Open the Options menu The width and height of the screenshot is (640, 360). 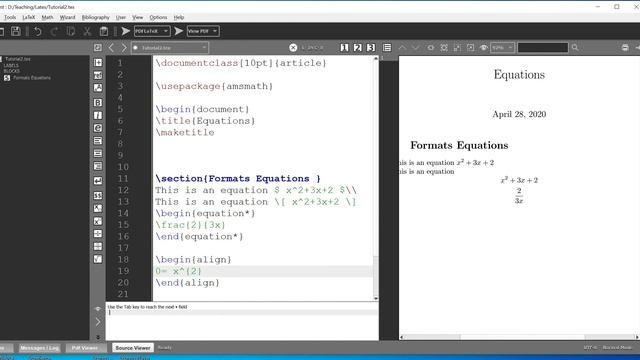(x=158, y=17)
